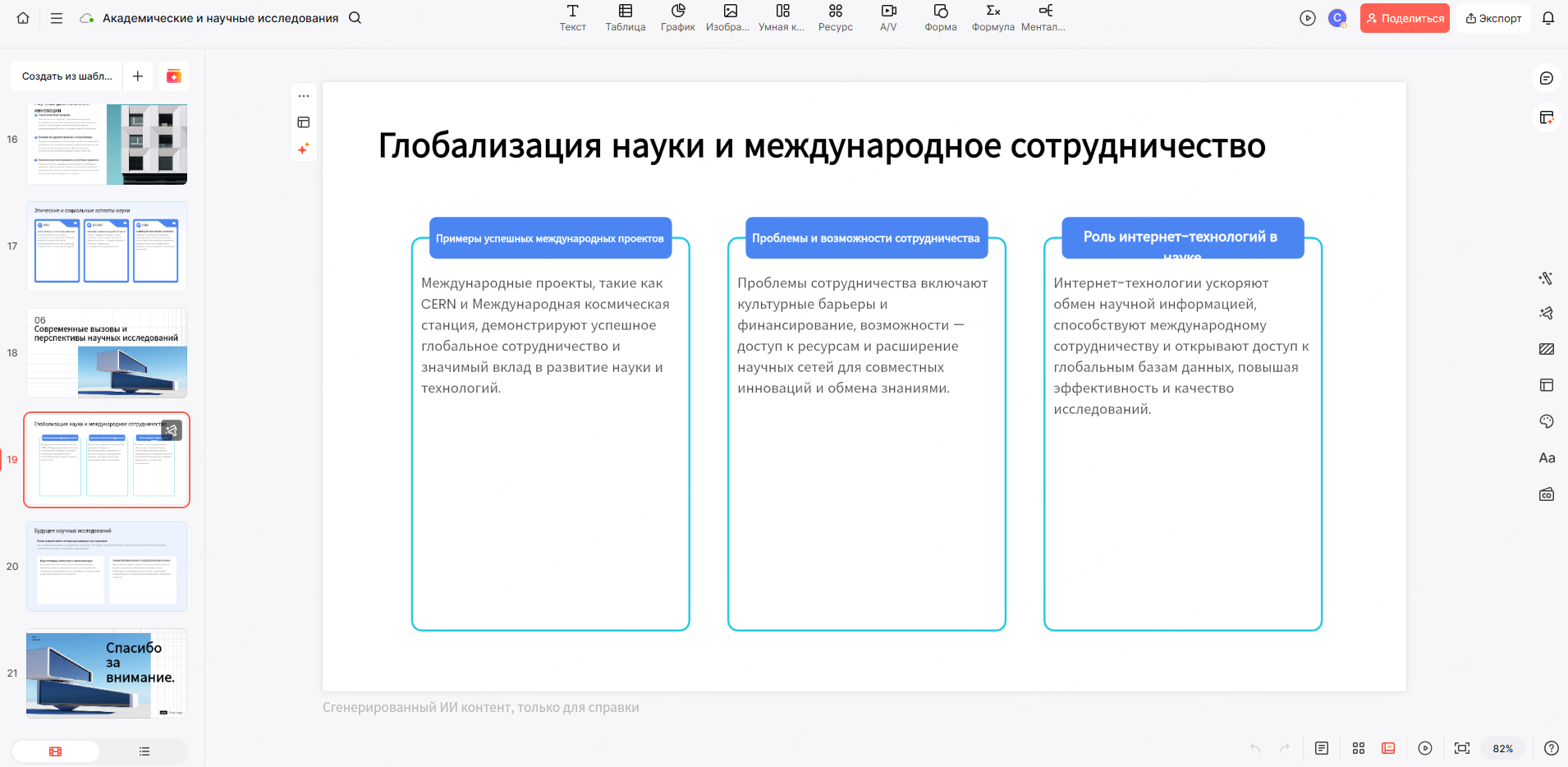Screen dimensions: 1568x767
Task: Toggle reader mode with the red book icon
Action: click(x=1388, y=748)
